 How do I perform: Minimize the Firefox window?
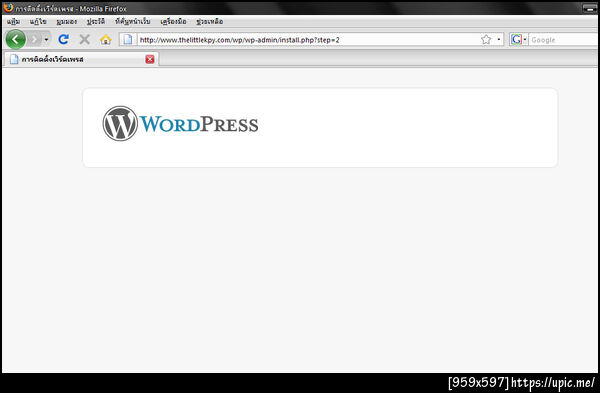[590, 8]
